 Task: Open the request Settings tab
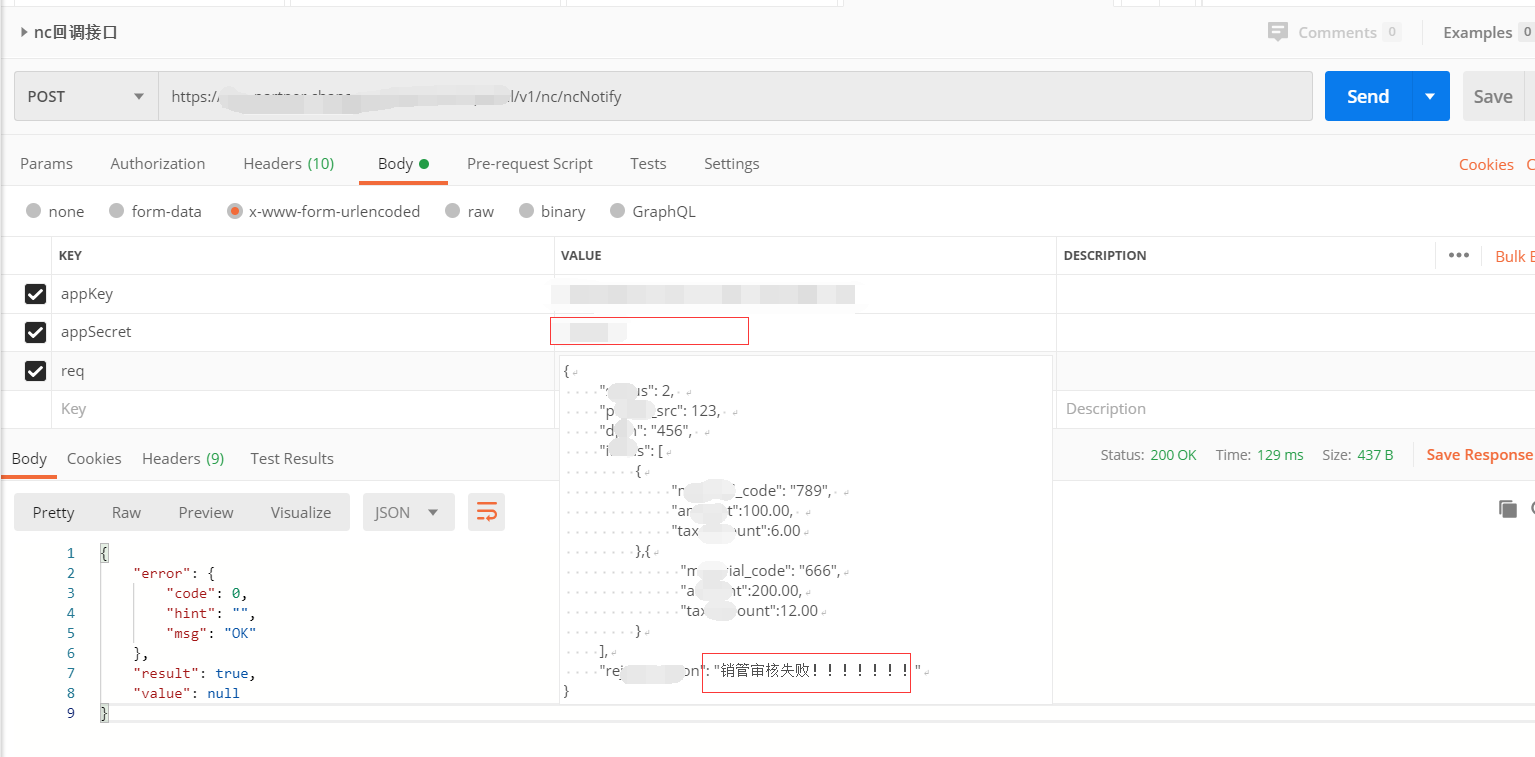tap(731, 163)
